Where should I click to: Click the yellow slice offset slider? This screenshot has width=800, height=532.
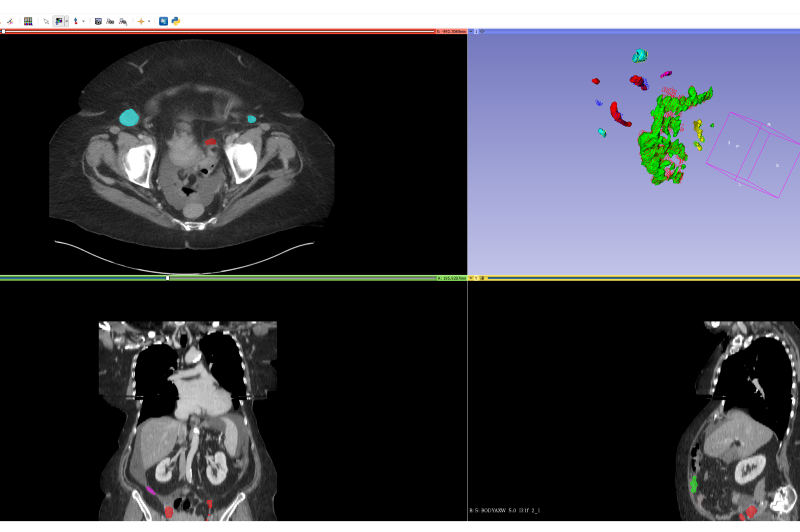(644, 278)
